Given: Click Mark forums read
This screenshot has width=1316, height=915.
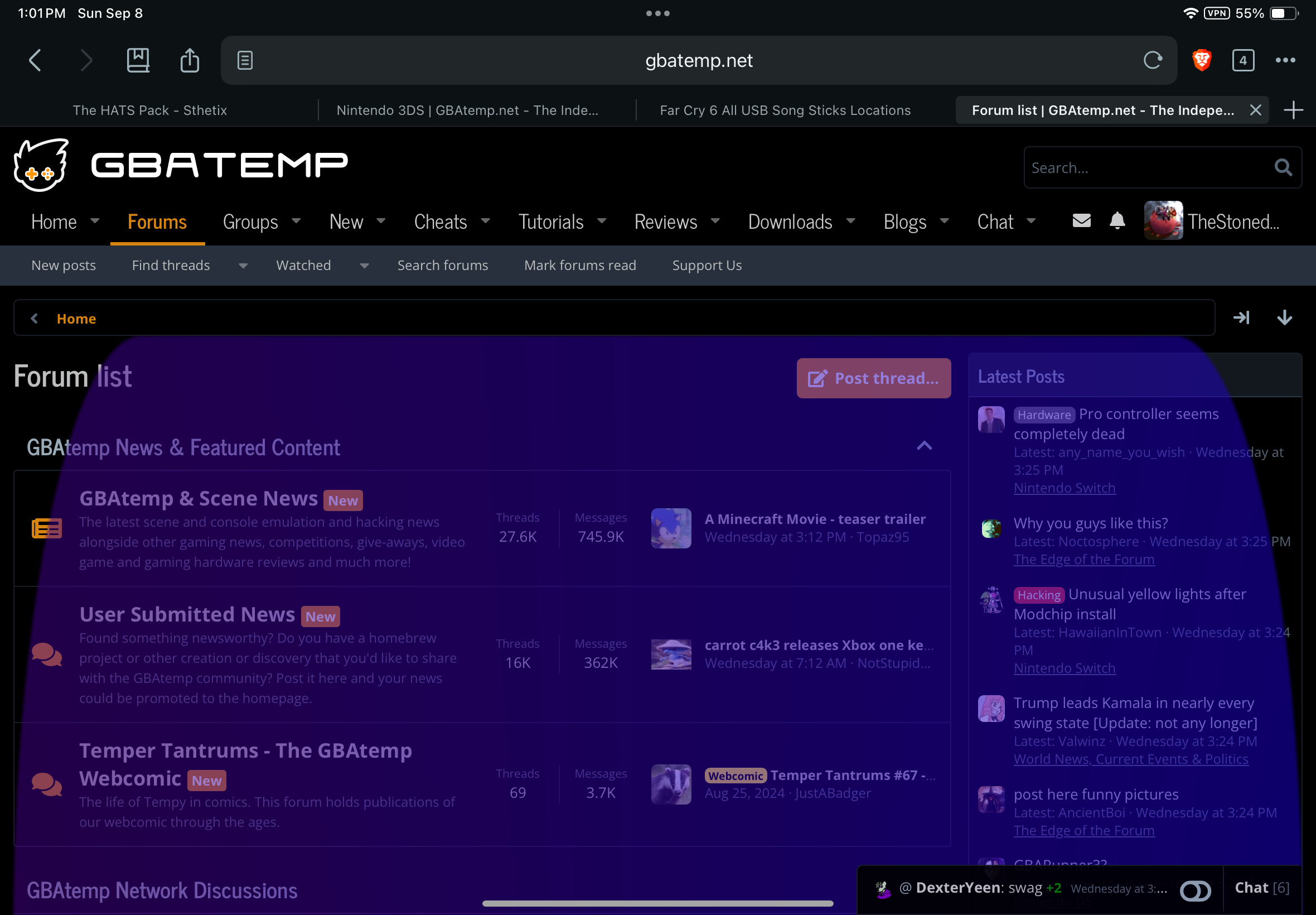Looking at the screenshot, I should click(580, 266).
